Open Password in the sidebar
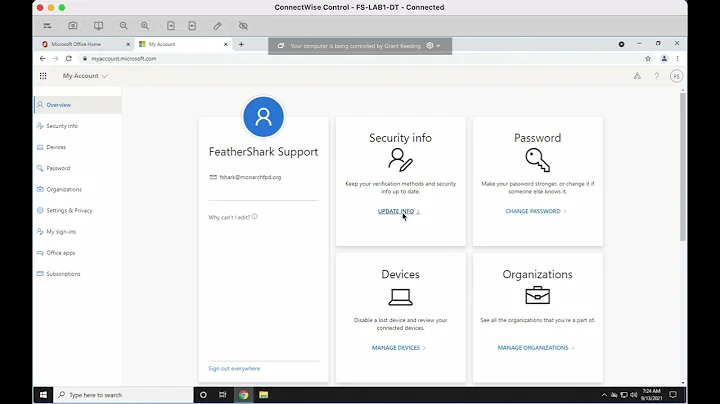Viewport: 720px width, 404px height. coord(78,168)
